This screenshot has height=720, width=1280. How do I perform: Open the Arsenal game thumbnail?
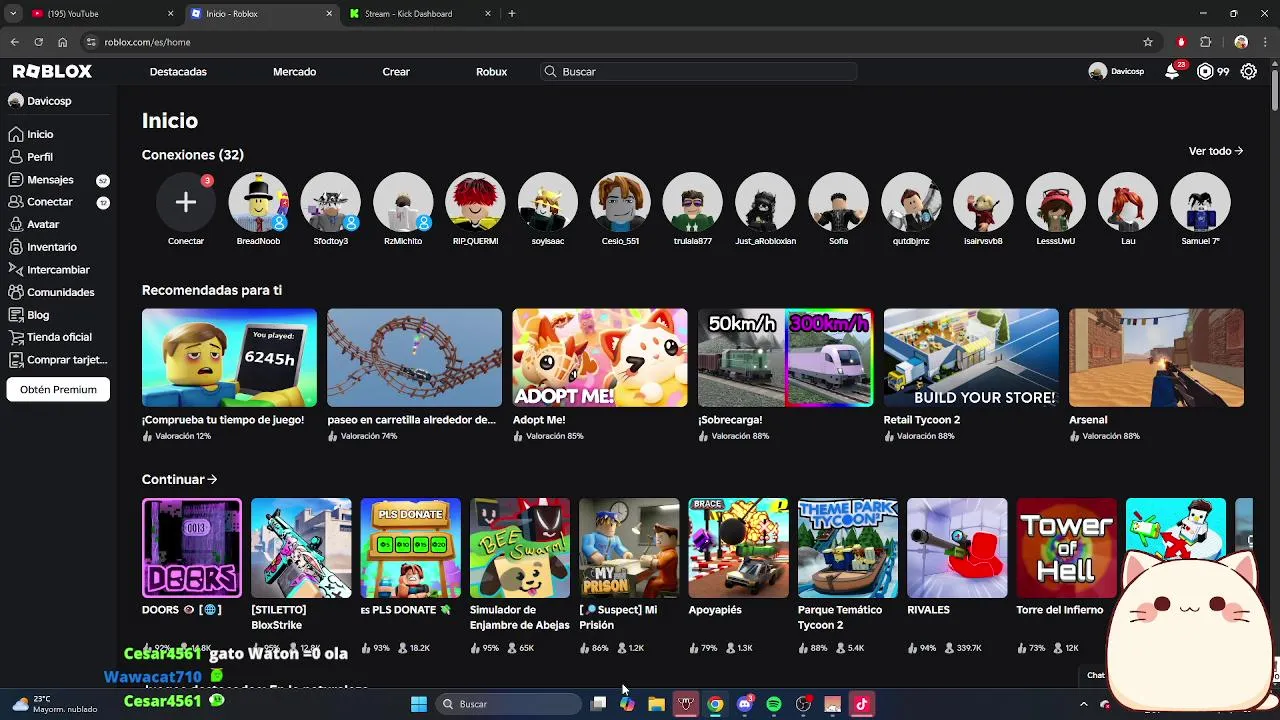click(x=1156, y=358)
